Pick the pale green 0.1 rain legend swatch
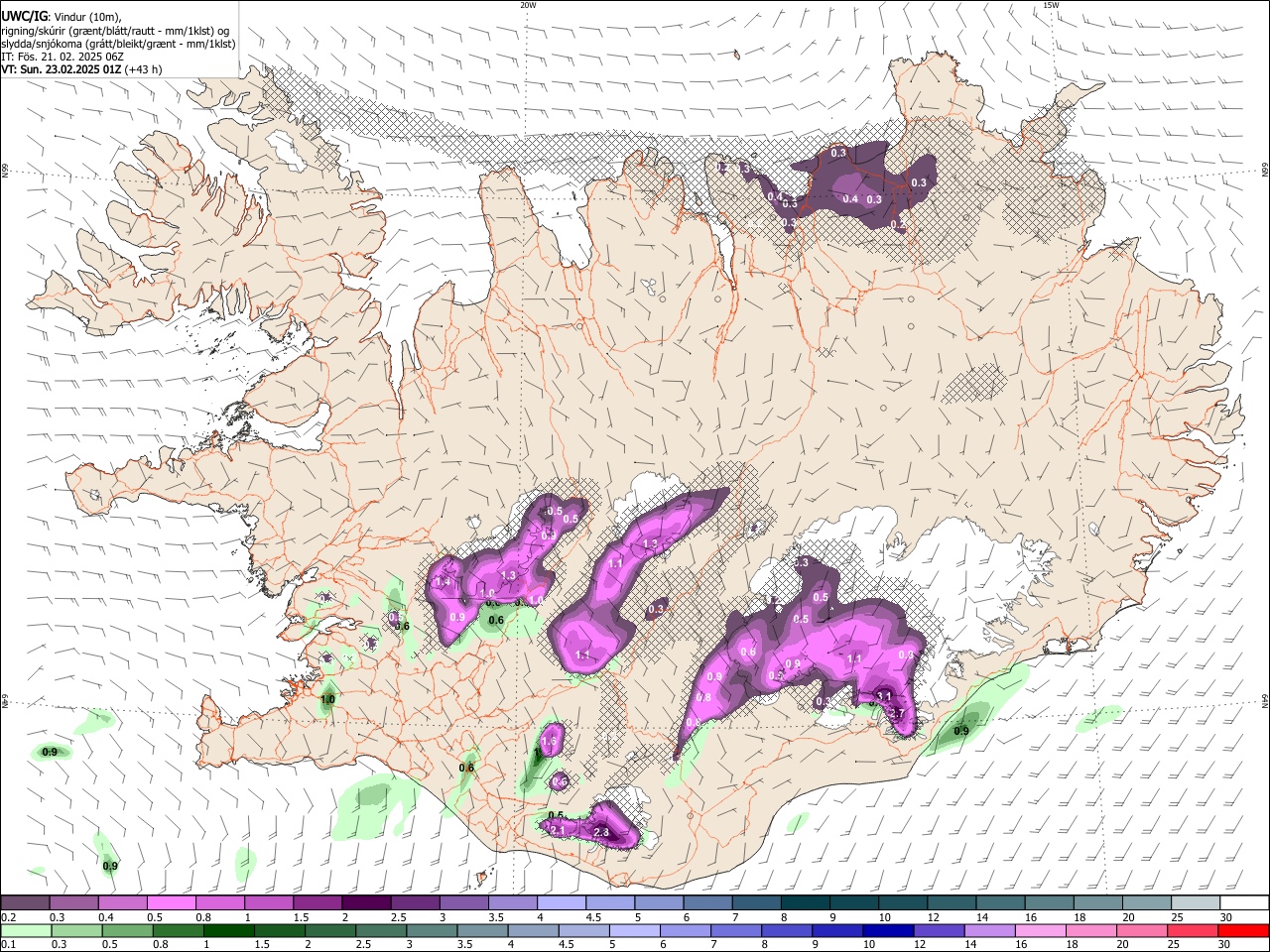Image resolution: width=1270 pixels, height=952 pixels. coord(25,931)
